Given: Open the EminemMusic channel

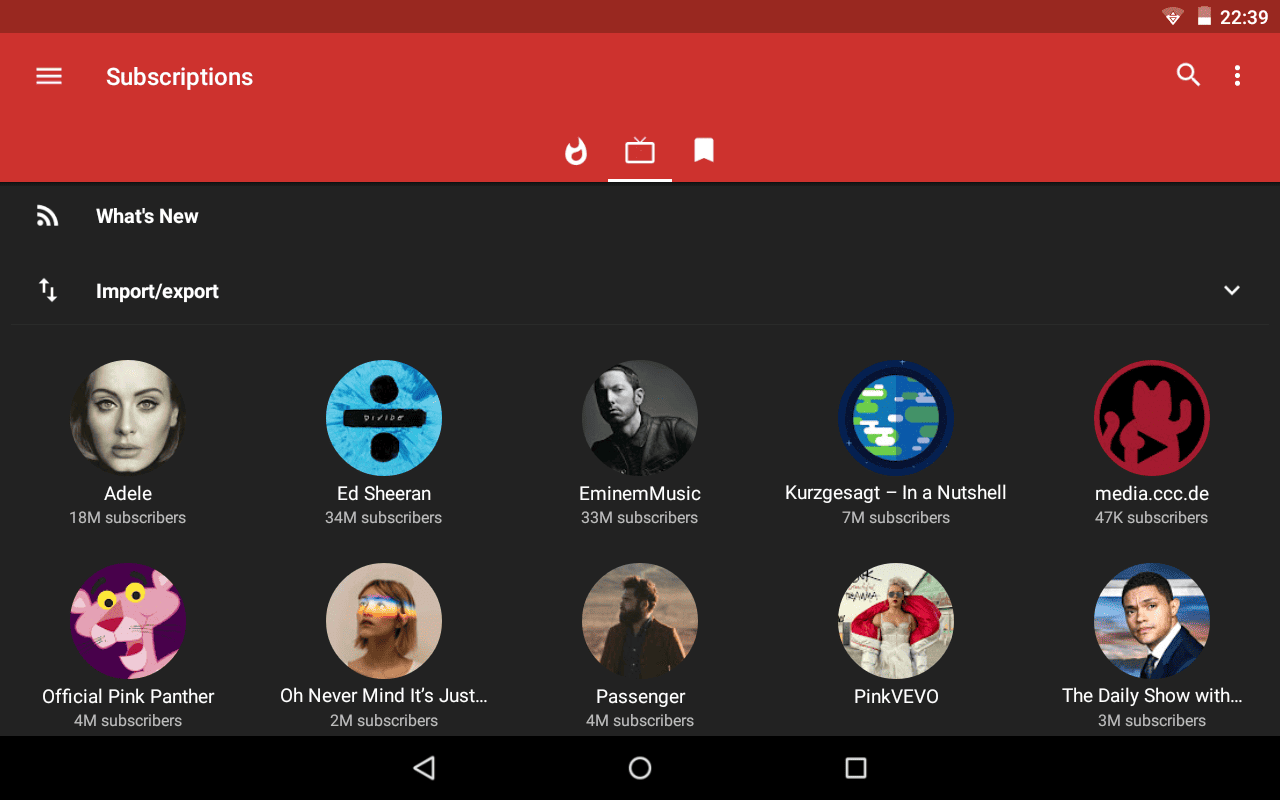Looking at the screenshot, I should click(x=640, y=418).
